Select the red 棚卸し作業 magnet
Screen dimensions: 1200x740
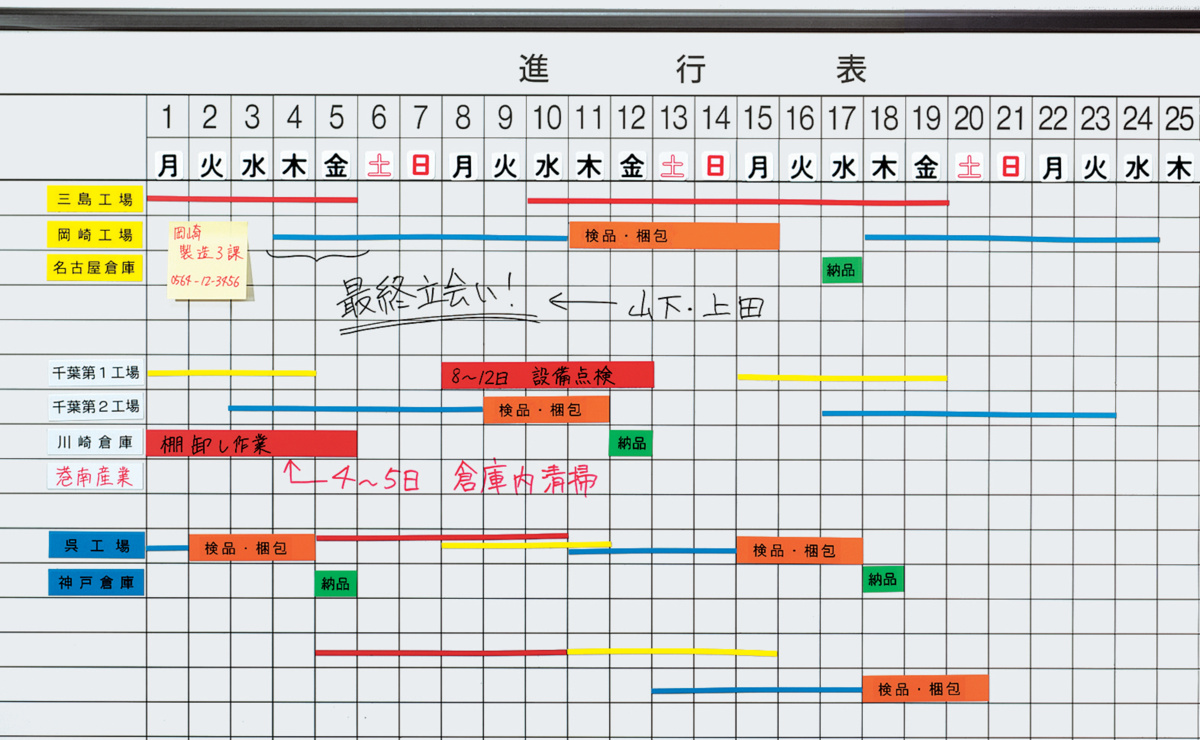coord(251,444)
